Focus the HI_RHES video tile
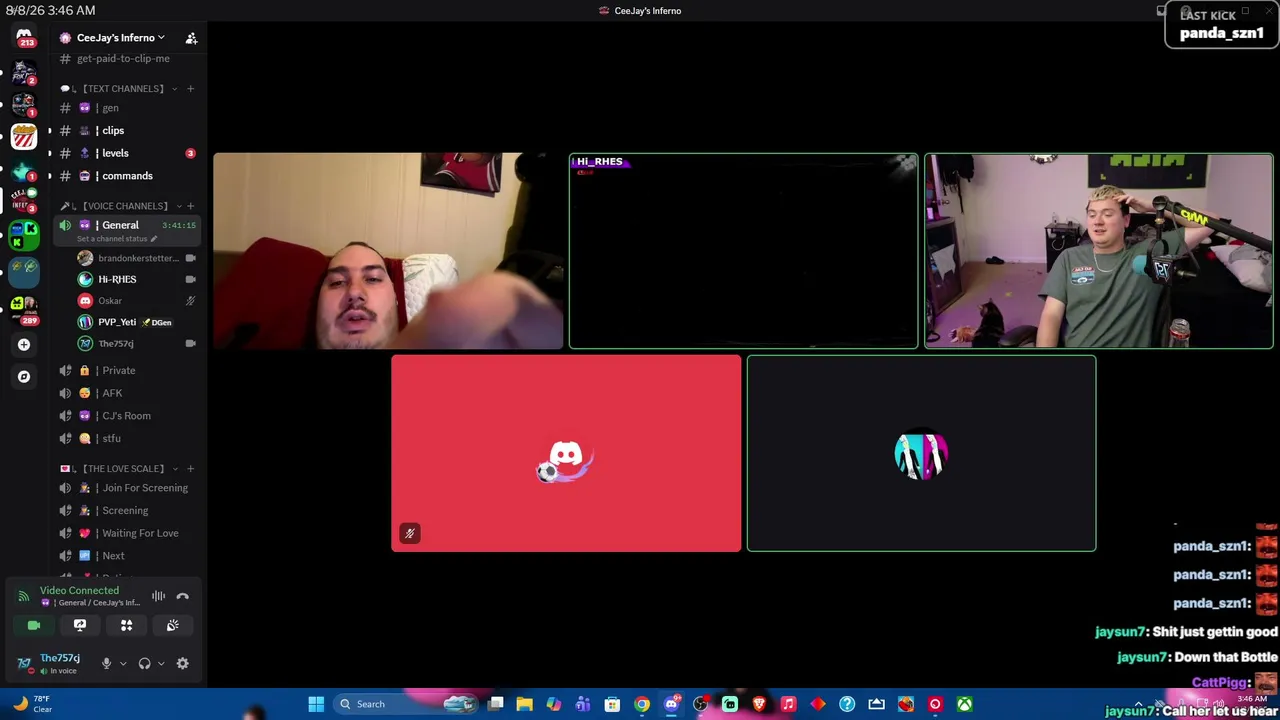Viewport: 1280px width, 720px height. pos(743,251)
